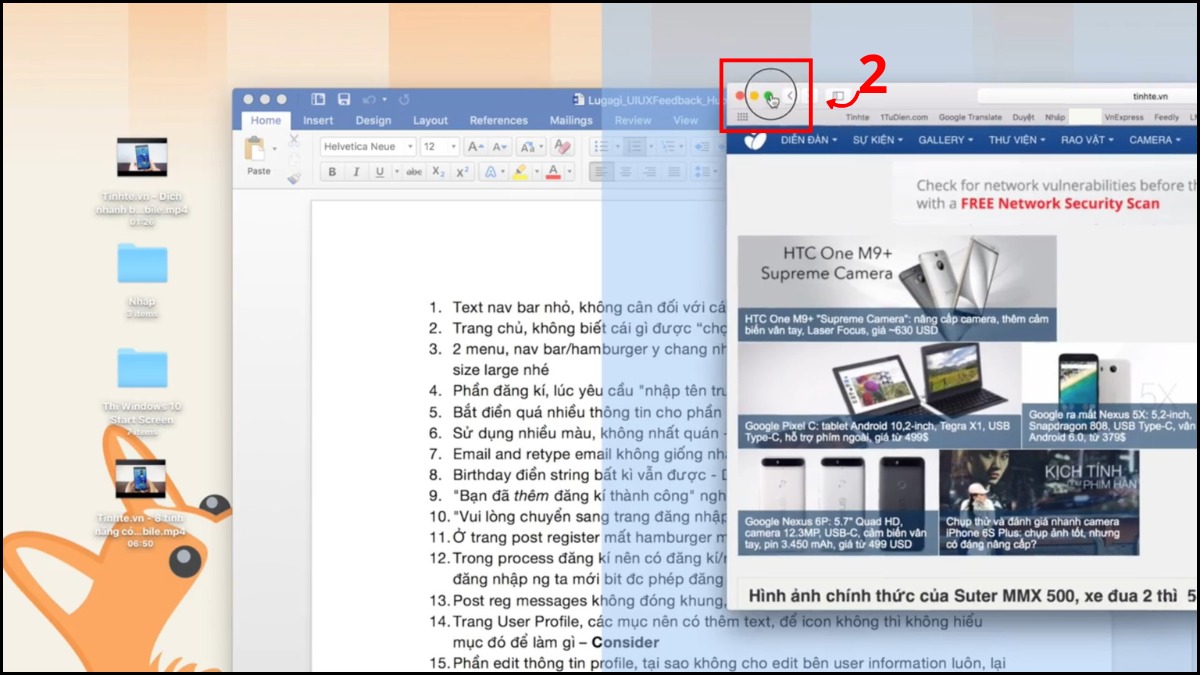The image size is (1200, 675).
Task: Open the Text Highlight Color tool
Action: [x=520, y=171]
